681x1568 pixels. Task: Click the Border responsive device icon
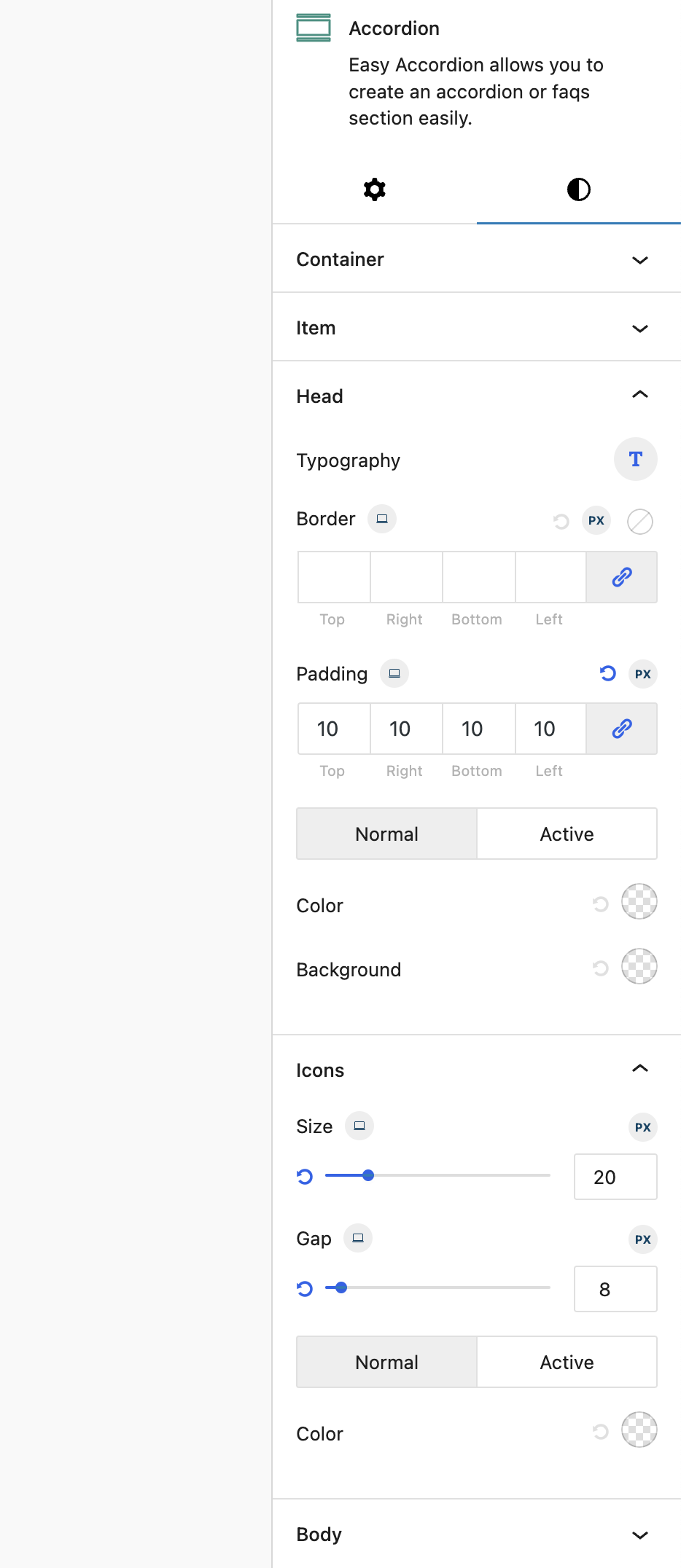(381, 520)
